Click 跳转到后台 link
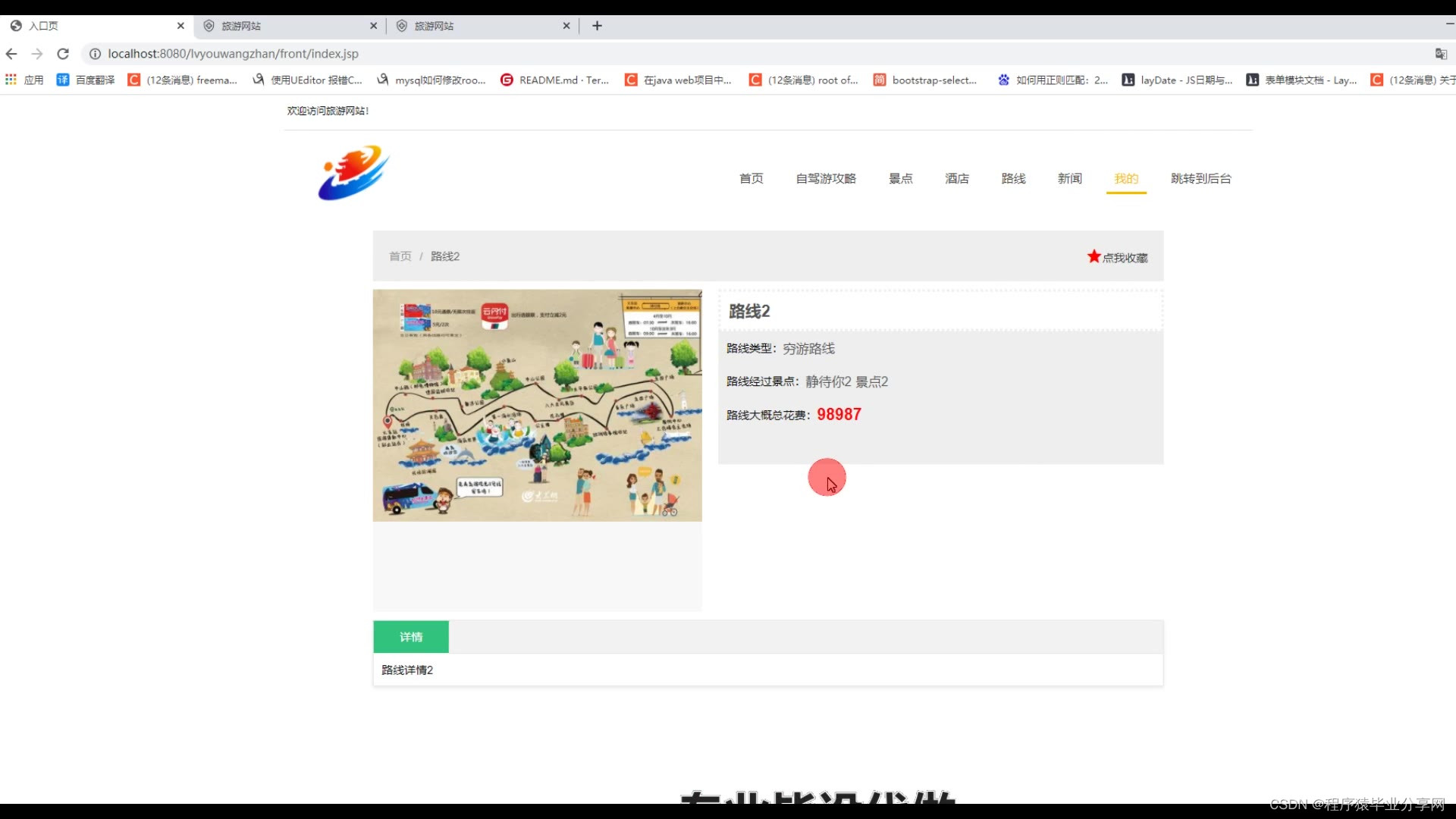Screen dimensions: 1456x819 click(1200, 178)
